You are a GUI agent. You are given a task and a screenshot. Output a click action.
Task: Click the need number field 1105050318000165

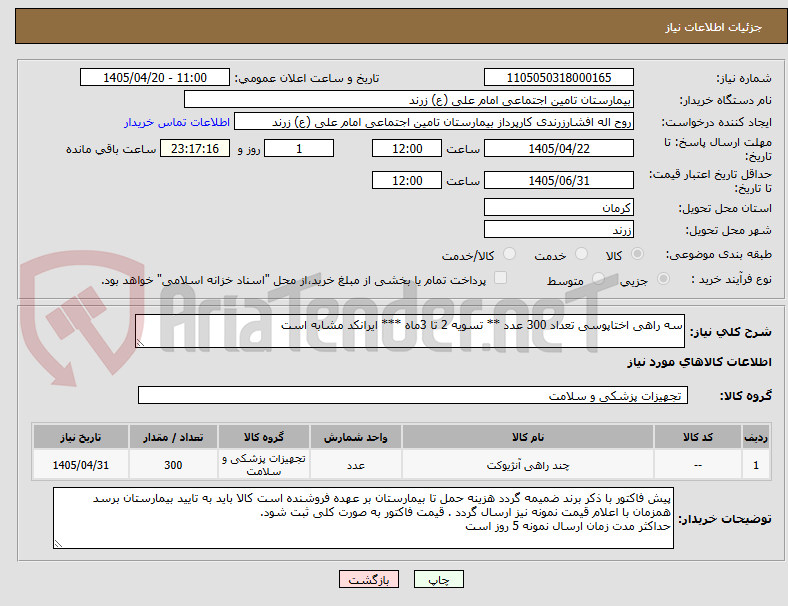[x=558, y=77]
